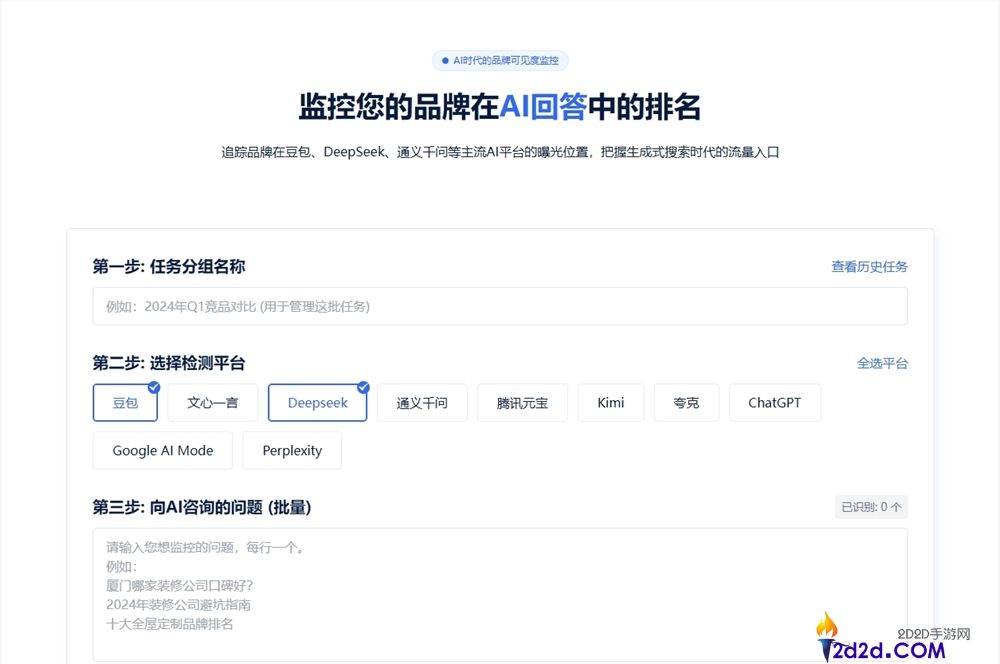Image resolution: width=1000 pixels, height=664 pixels.
Task: Click the blue checkmark on 豆包
Action: 154,387
